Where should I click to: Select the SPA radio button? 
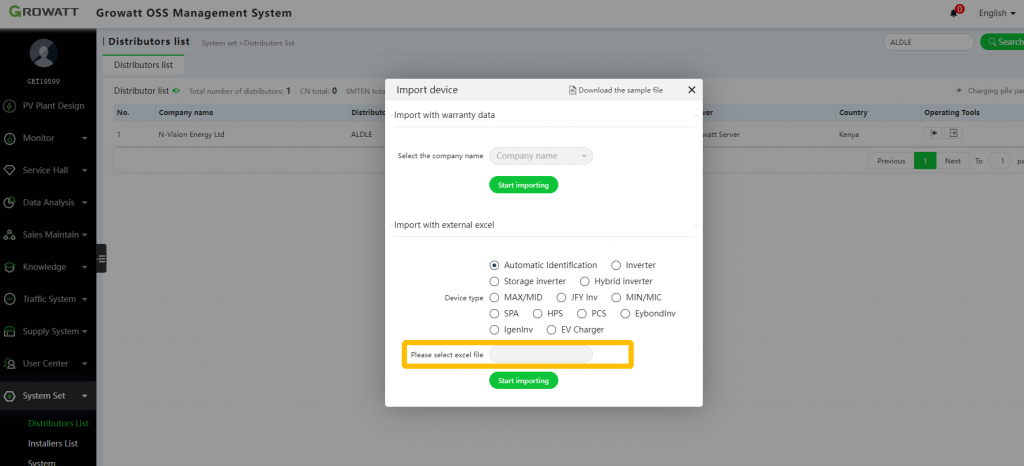494,313
